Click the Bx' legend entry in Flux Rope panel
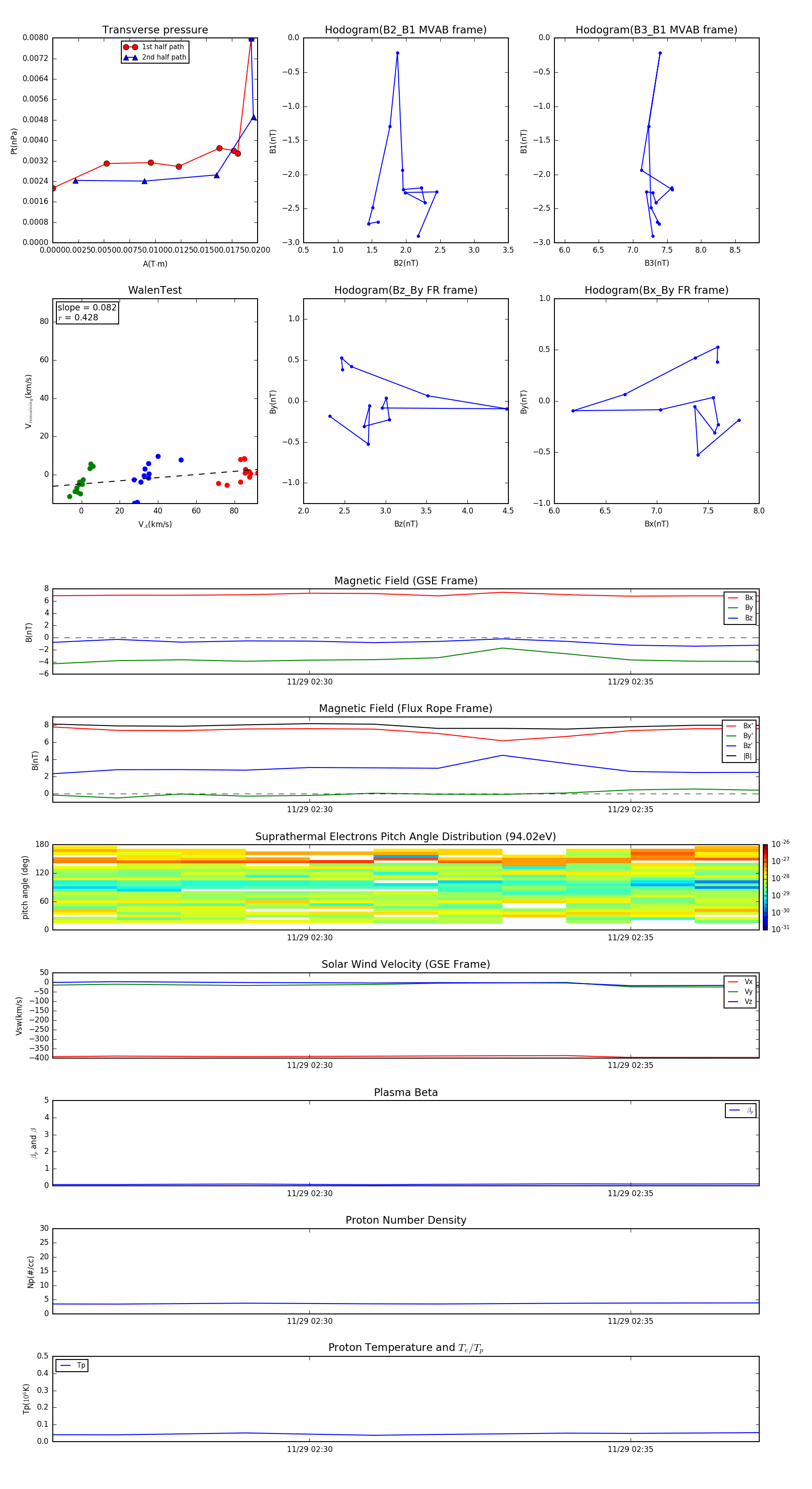Viewport: 812px width, 1489px height. click(739, 726)
